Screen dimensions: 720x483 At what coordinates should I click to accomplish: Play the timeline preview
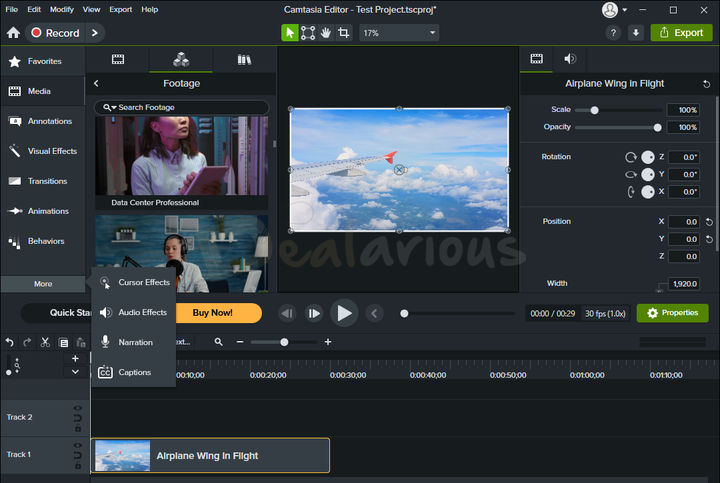[x=344, y=313]
